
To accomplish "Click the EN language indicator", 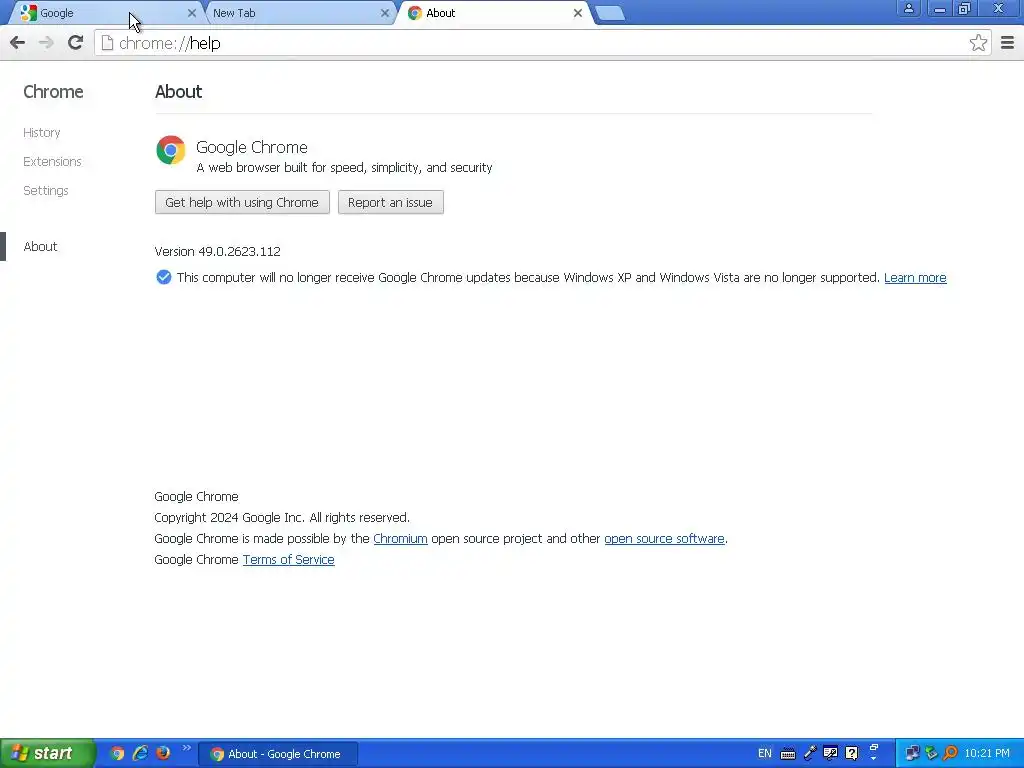I will pos(765,754).
